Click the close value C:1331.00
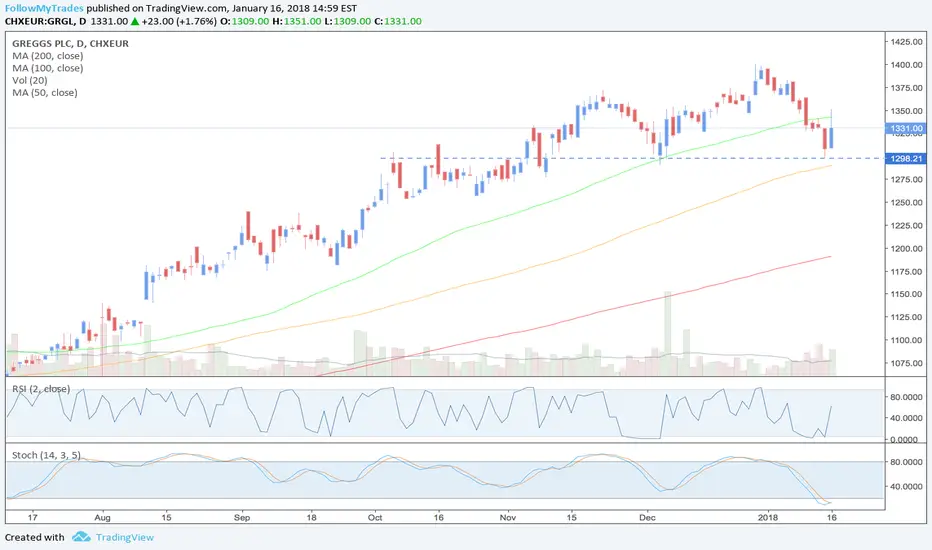 pyautogui.click(x=398, y=21)
